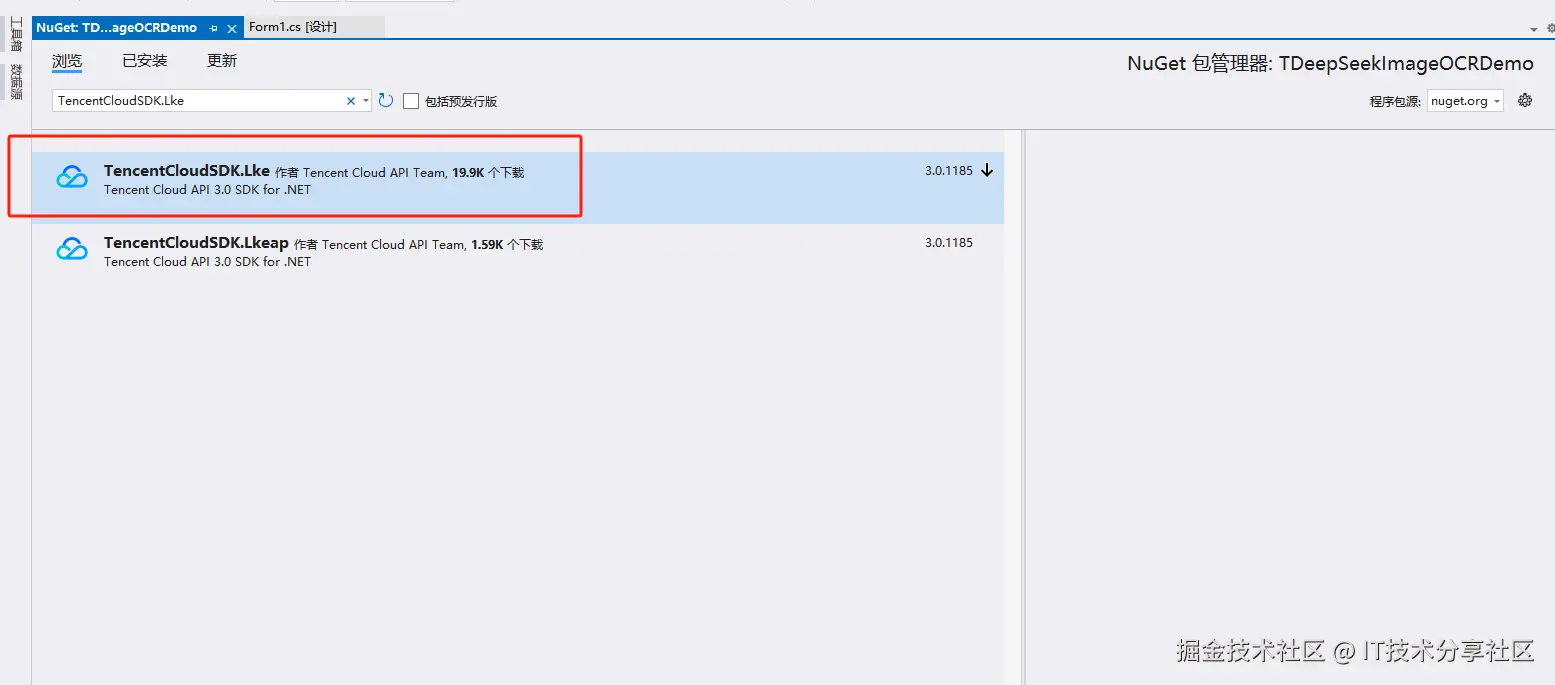Click the TencentCloudSDK.Lkeap cloud package icon
This screenshot has height=685, width=1555.
point(72,250)
